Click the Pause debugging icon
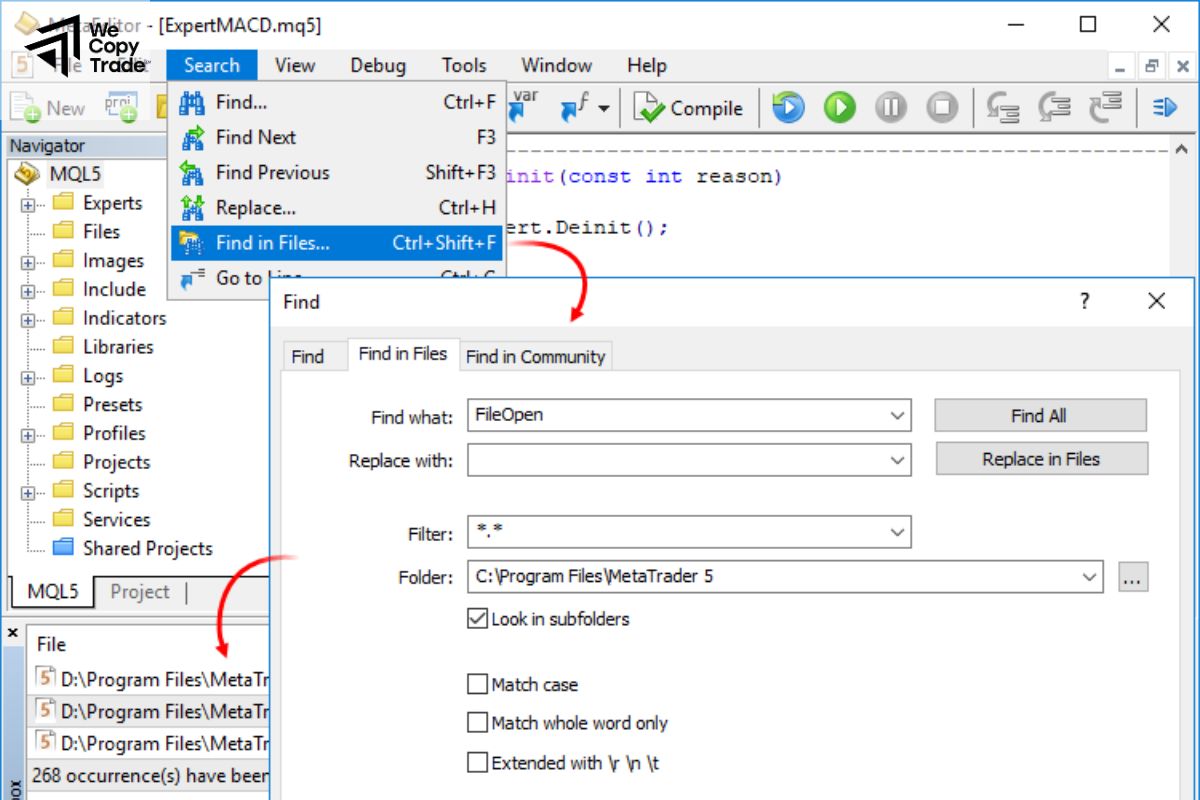Screen dimensions: 1200x800 point(890,107)
